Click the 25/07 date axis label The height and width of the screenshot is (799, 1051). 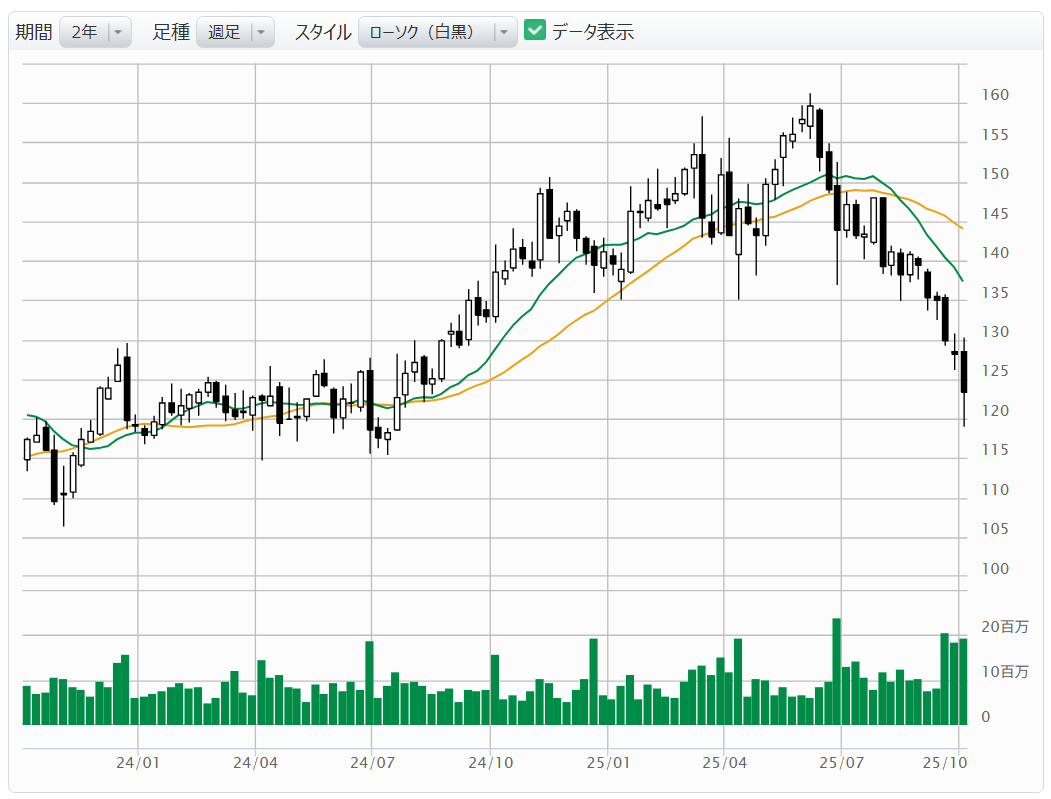841,763
